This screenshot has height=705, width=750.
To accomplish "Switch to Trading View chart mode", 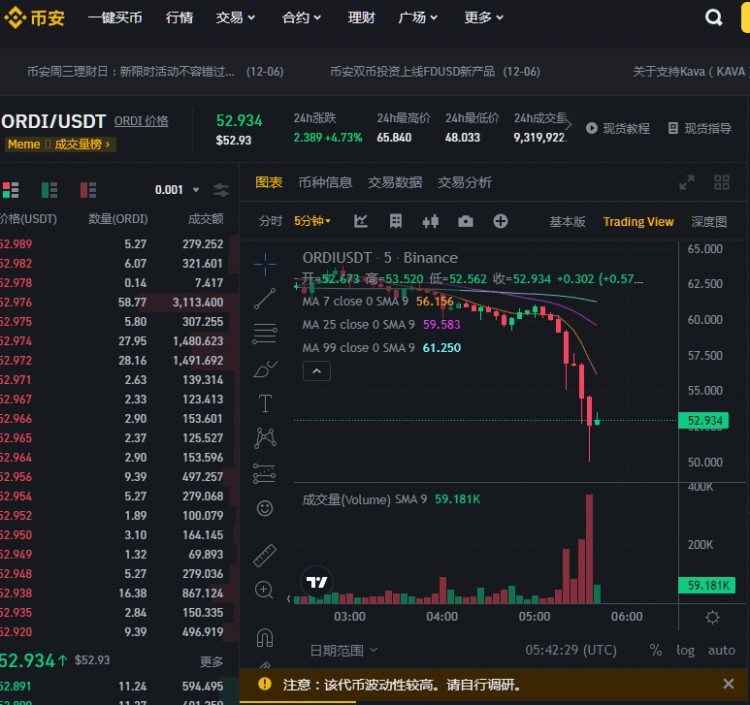I will pyautogui.click(x=638, y=221).
